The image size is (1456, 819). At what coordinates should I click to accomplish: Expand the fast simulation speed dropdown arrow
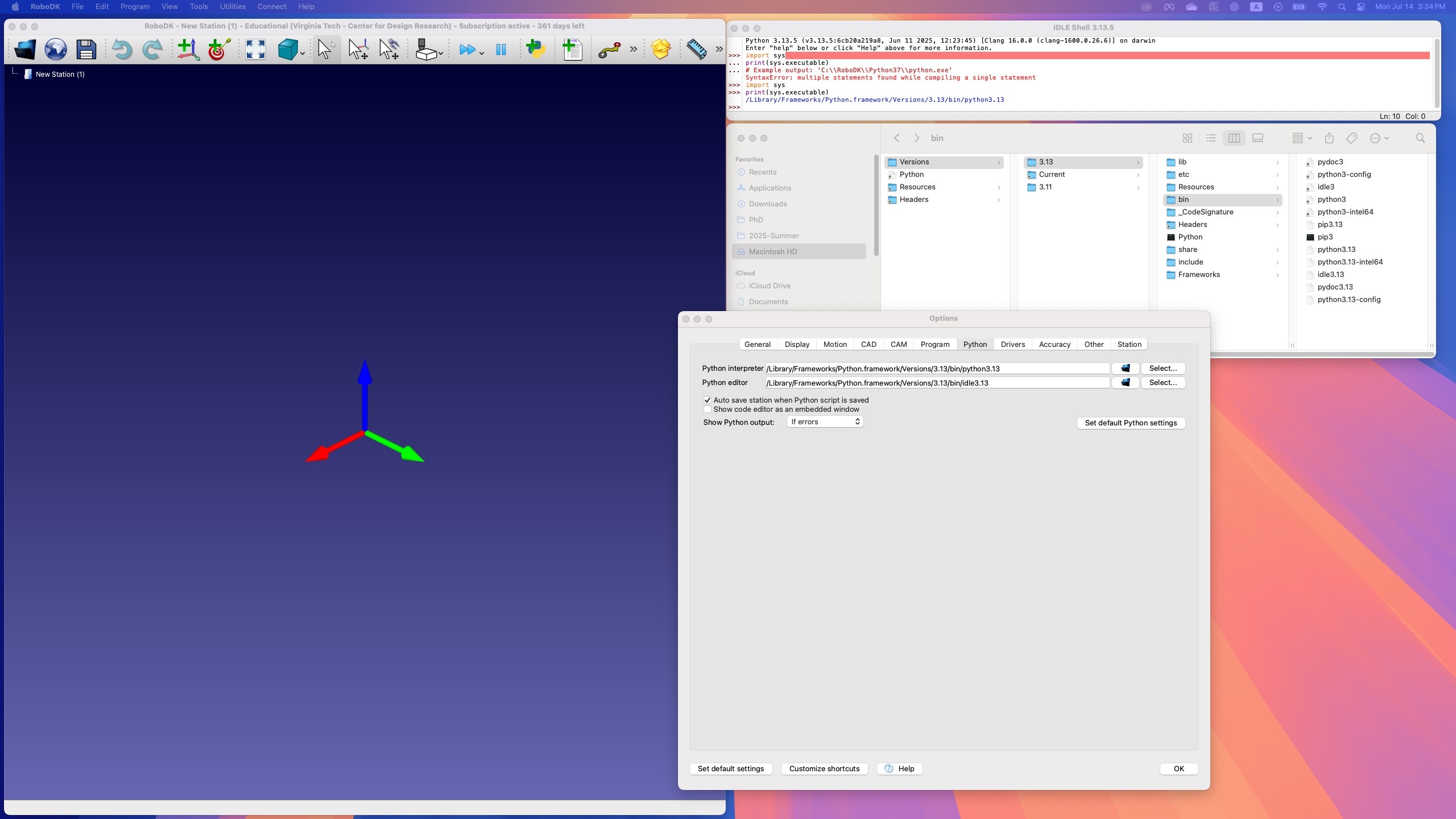(x=482, y=54)
